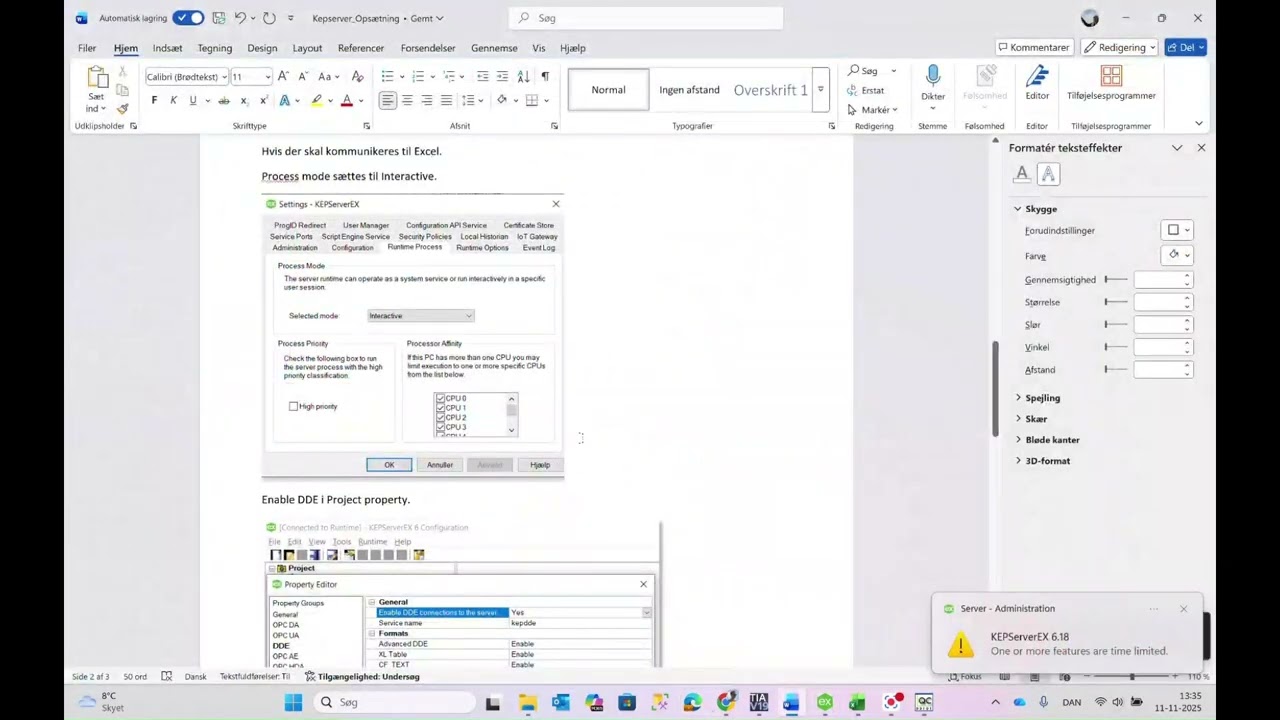
Task: Open the Editor proofing tool
Action: [x=1037, y=83]
